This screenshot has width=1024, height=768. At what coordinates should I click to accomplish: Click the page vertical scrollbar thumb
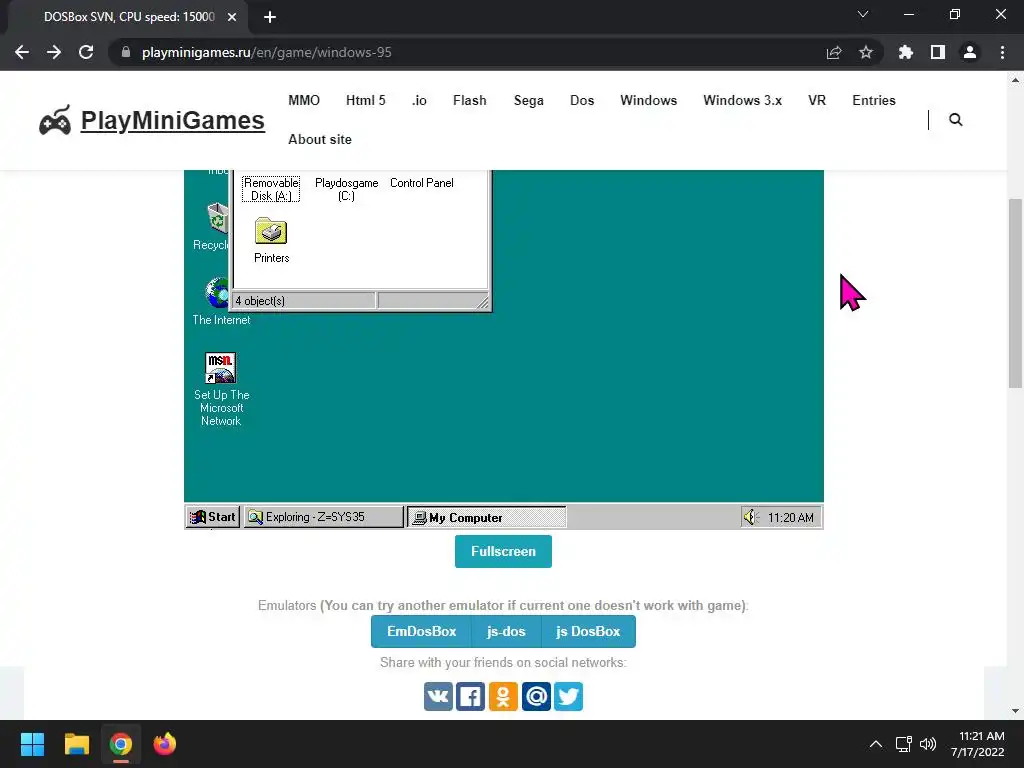coord(1015,293)
